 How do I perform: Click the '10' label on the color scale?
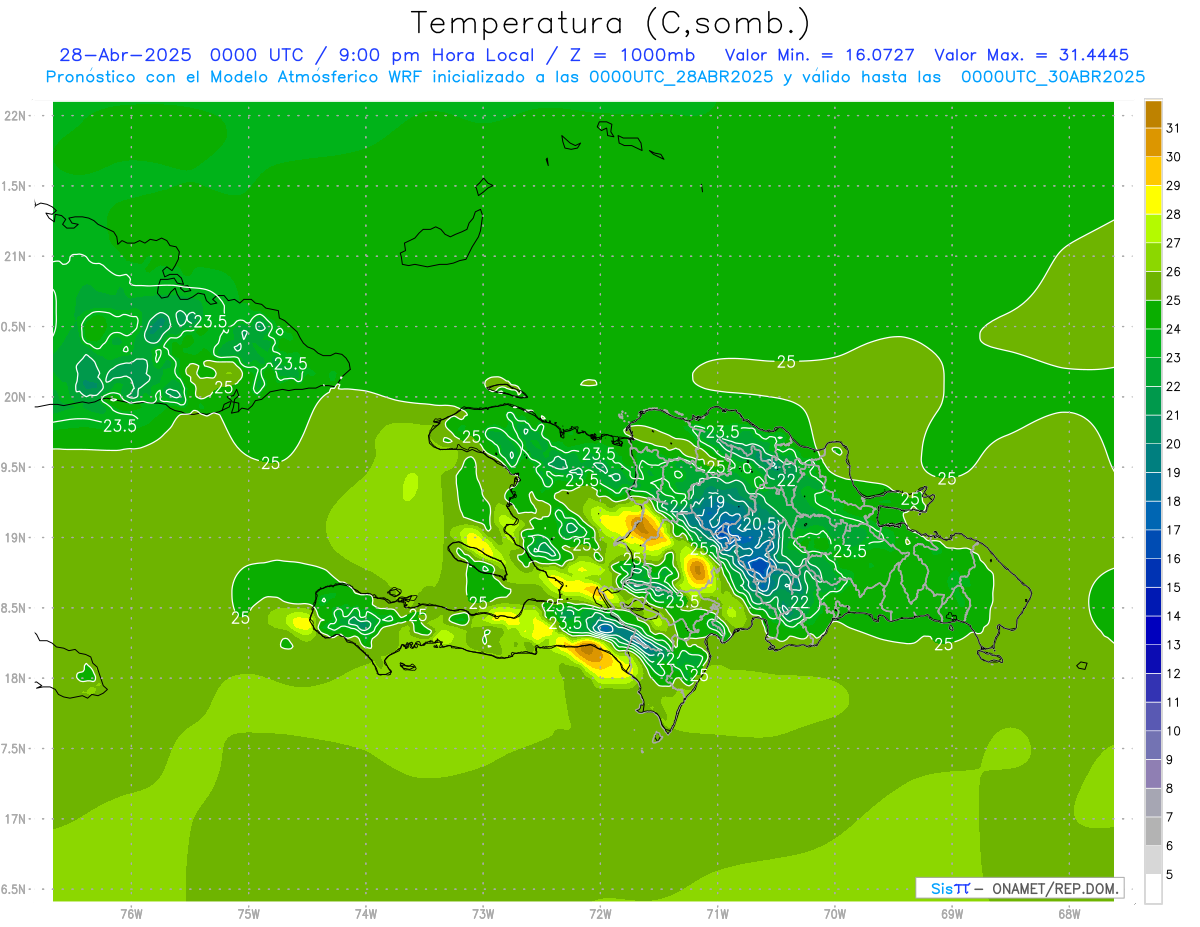[1173, 731]
